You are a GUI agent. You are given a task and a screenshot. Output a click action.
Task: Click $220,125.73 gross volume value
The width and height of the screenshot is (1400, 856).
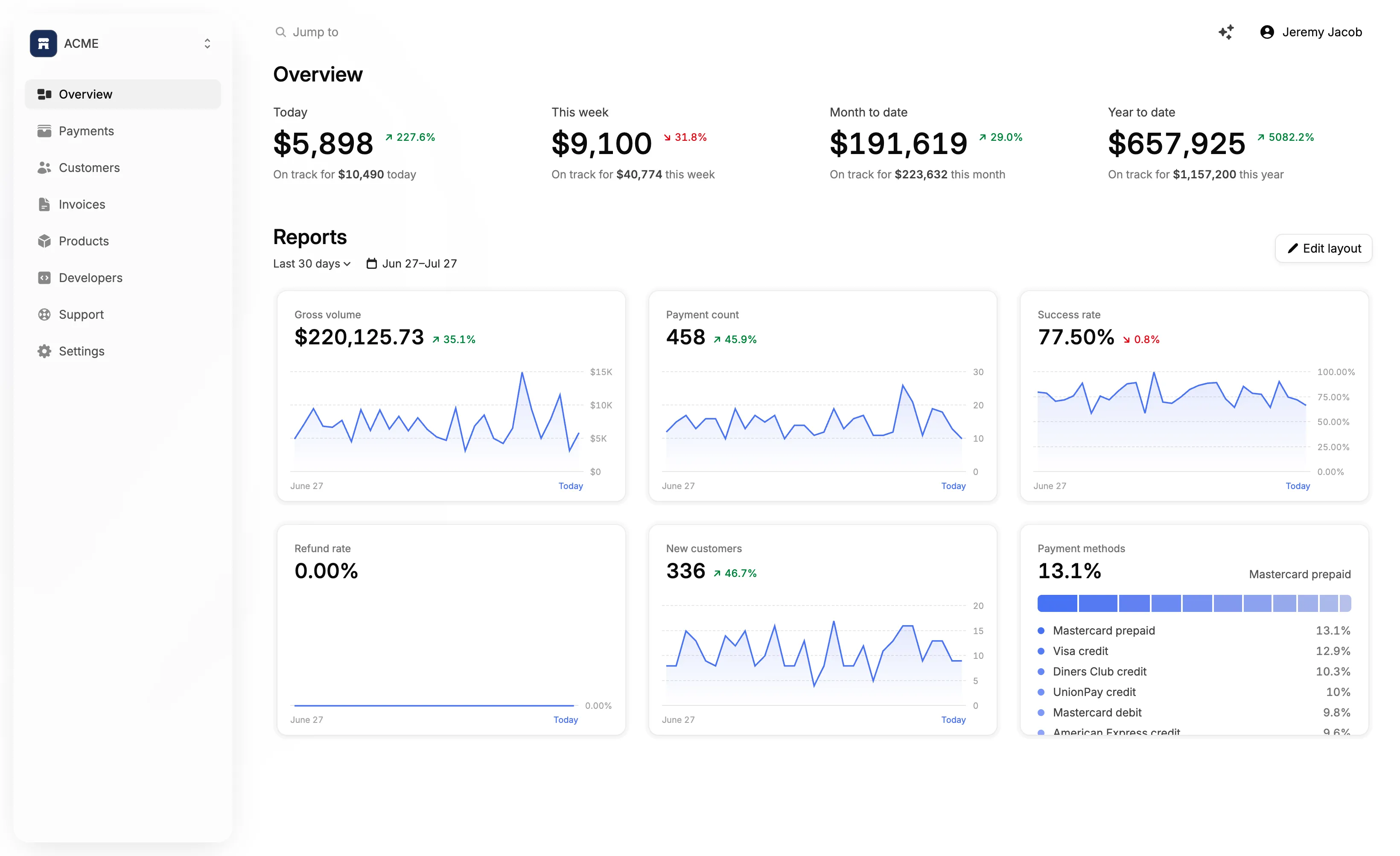[x=359, y=338]
